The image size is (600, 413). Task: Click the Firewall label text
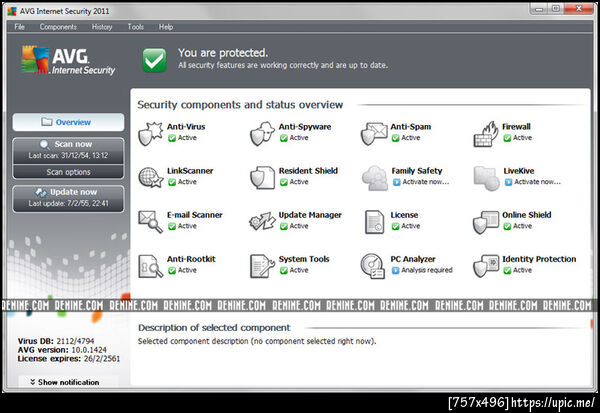(x=516, y=126)
